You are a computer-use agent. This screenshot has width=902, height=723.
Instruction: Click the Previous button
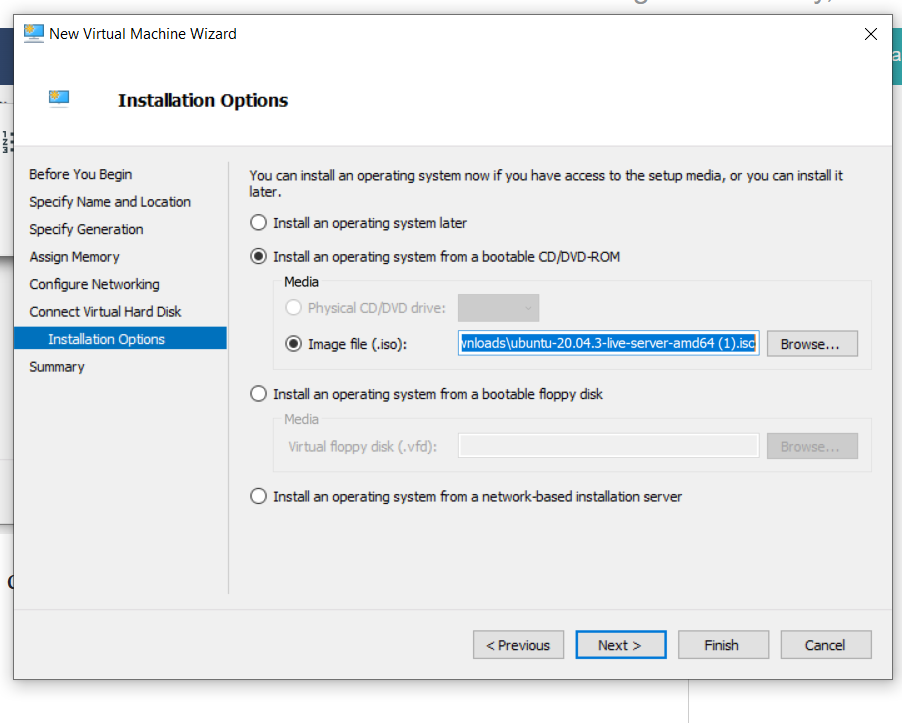[518, 645]
